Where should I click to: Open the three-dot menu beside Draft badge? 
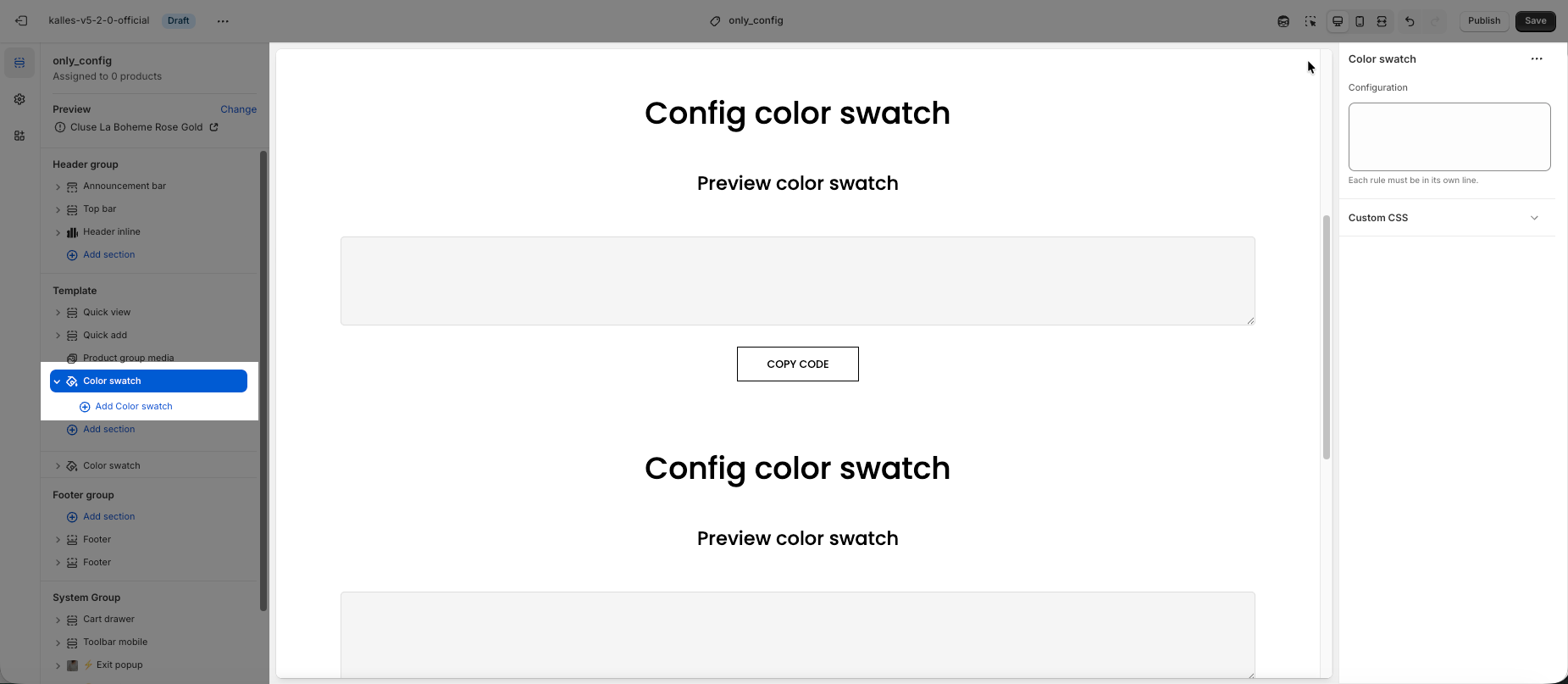click(x=223, y=21)
